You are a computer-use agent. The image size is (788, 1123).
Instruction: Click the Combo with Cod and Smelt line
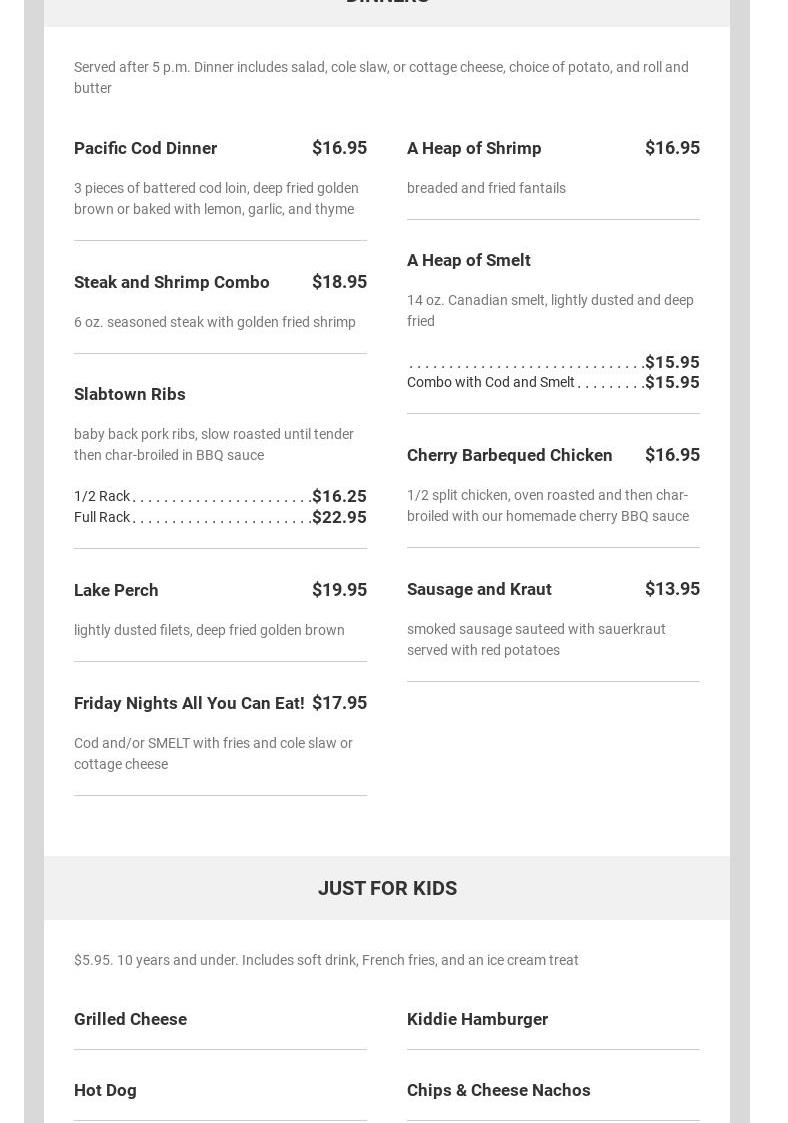click(x=490, y=382)
